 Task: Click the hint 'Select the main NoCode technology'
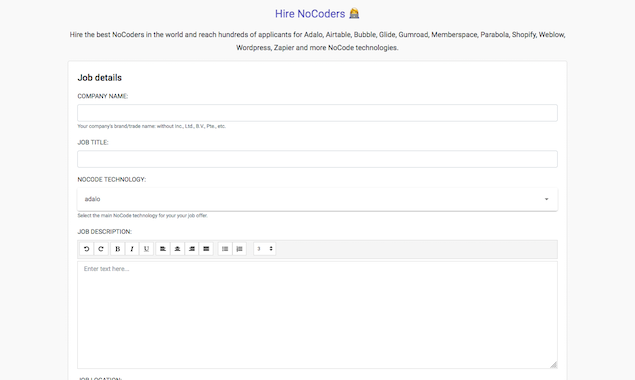(x=143, y=216)
